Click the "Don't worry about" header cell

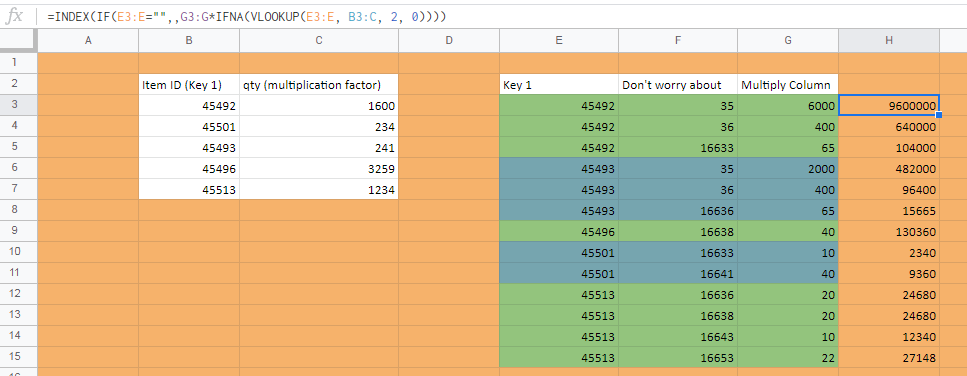[678, 84]
